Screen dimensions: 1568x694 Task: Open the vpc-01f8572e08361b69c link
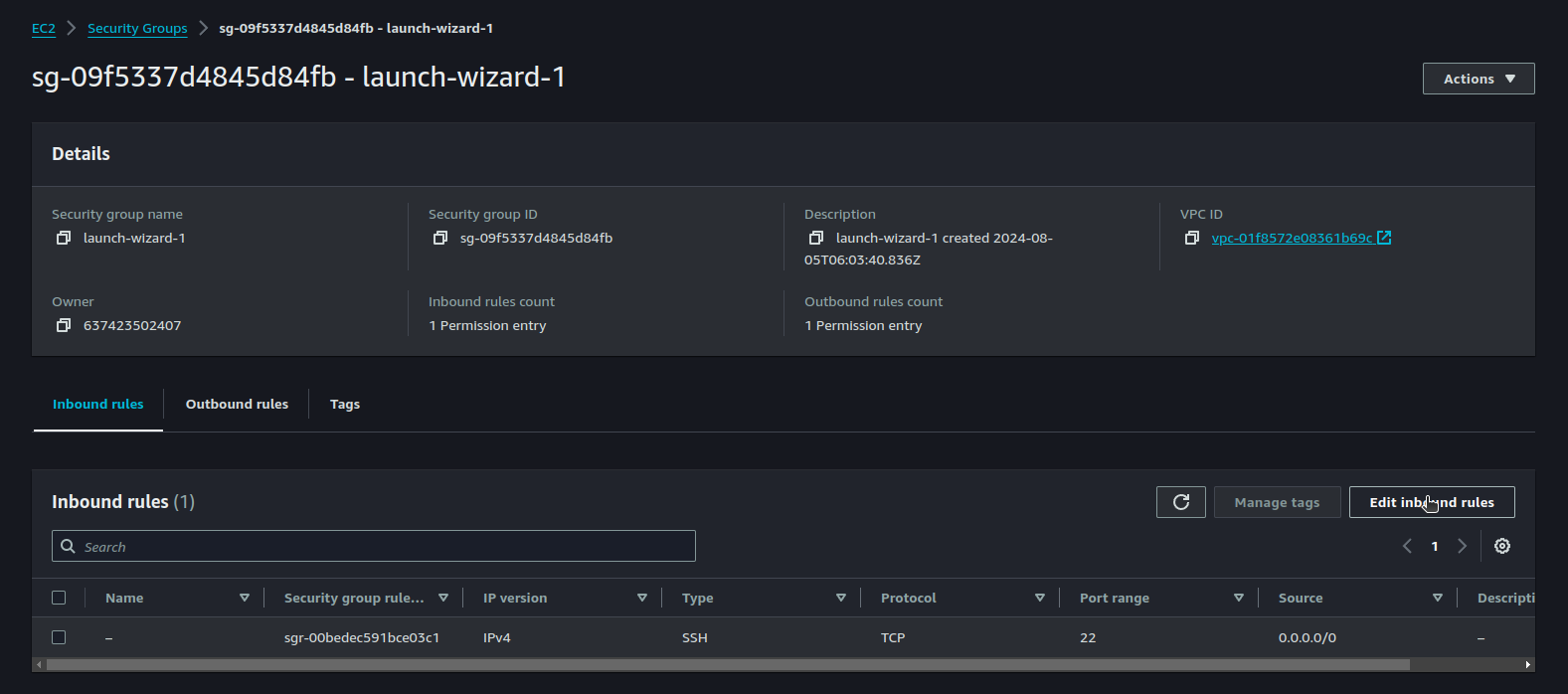(x=1291, y=238)
